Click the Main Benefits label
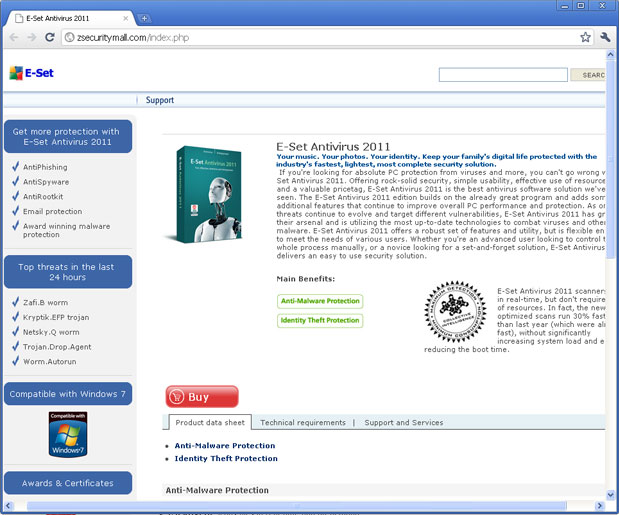 click(x=306, y=279)
